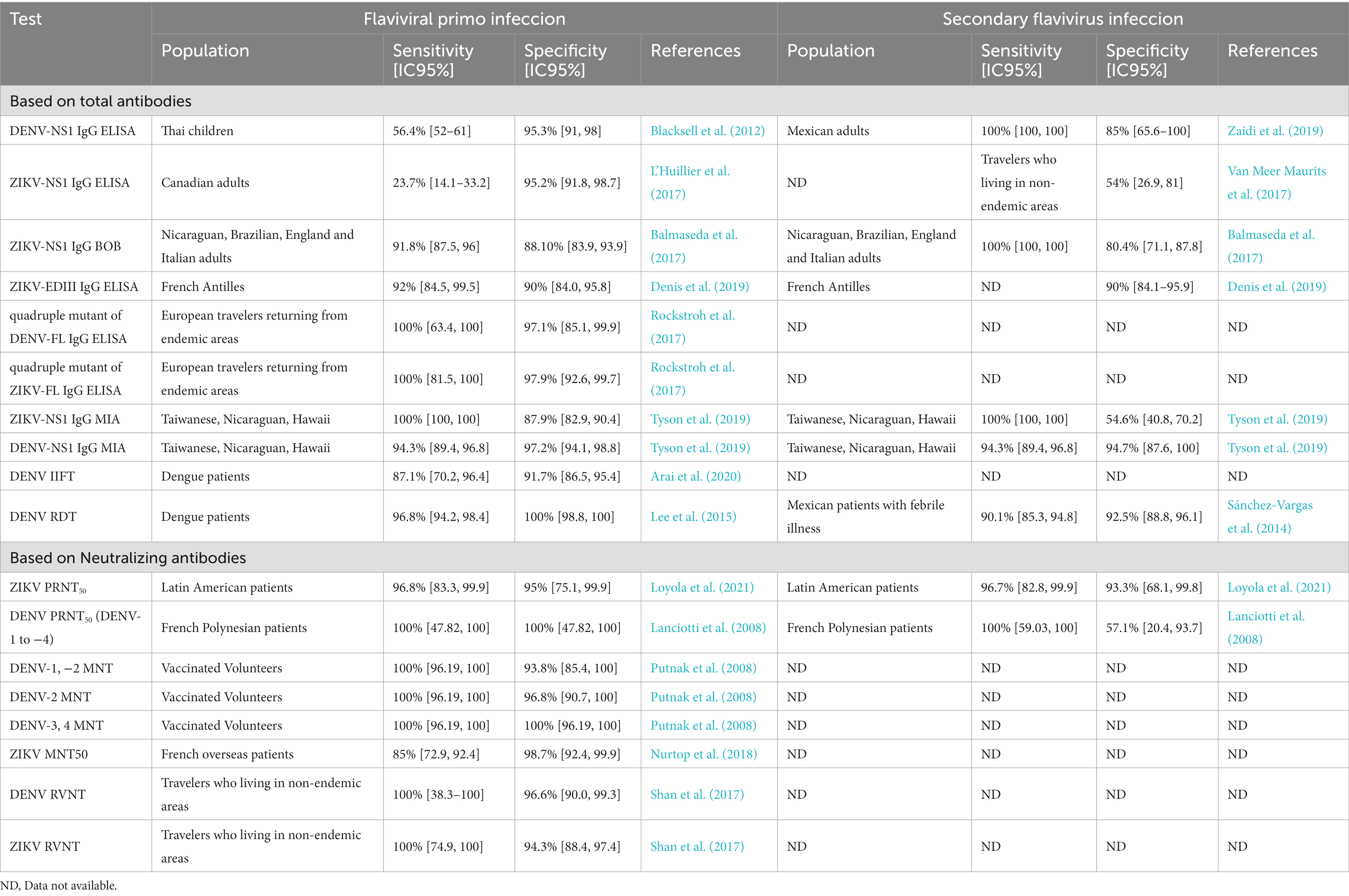Open the Arai et al. (2020) citation
The image size is (1349, 896).
point(695,477)
